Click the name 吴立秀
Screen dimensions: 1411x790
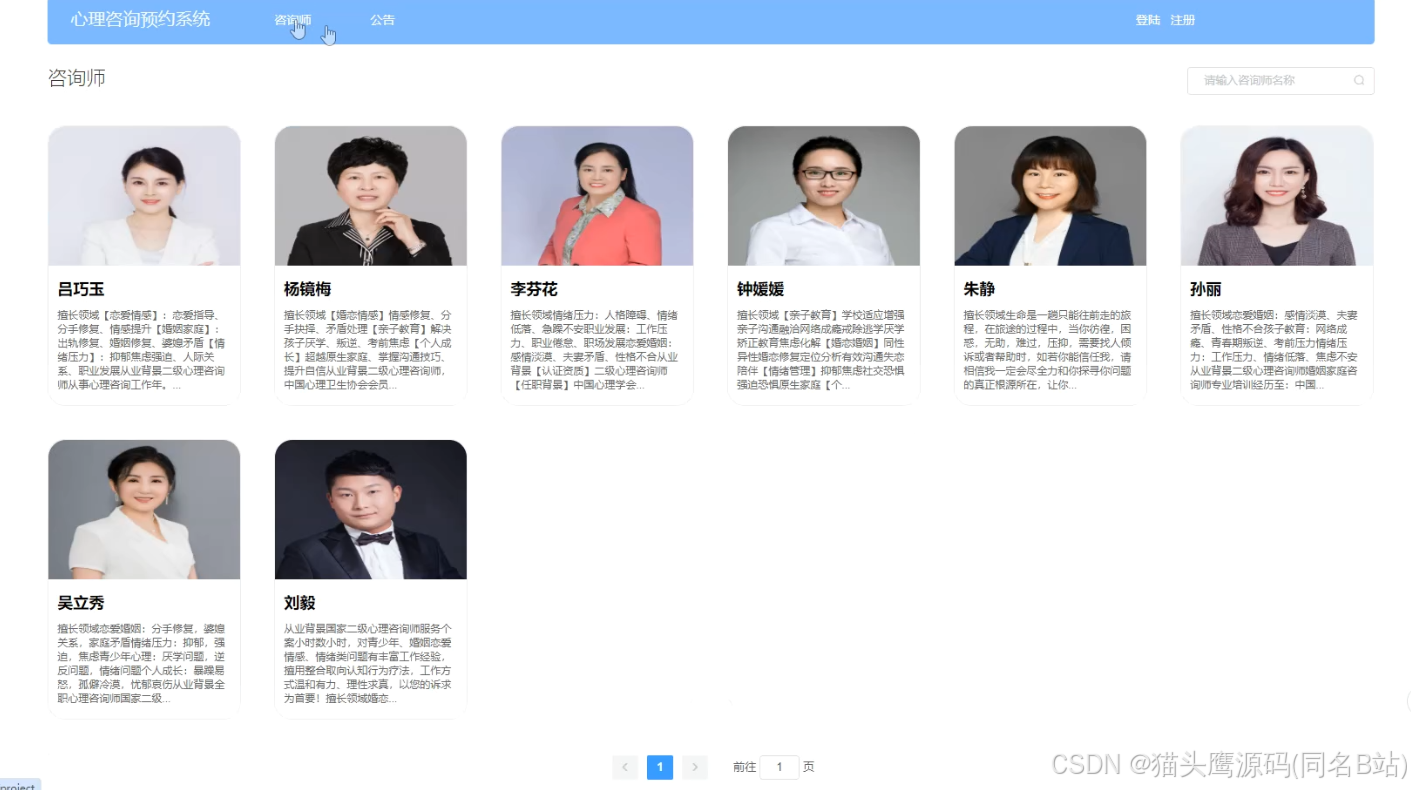(81, 603)
